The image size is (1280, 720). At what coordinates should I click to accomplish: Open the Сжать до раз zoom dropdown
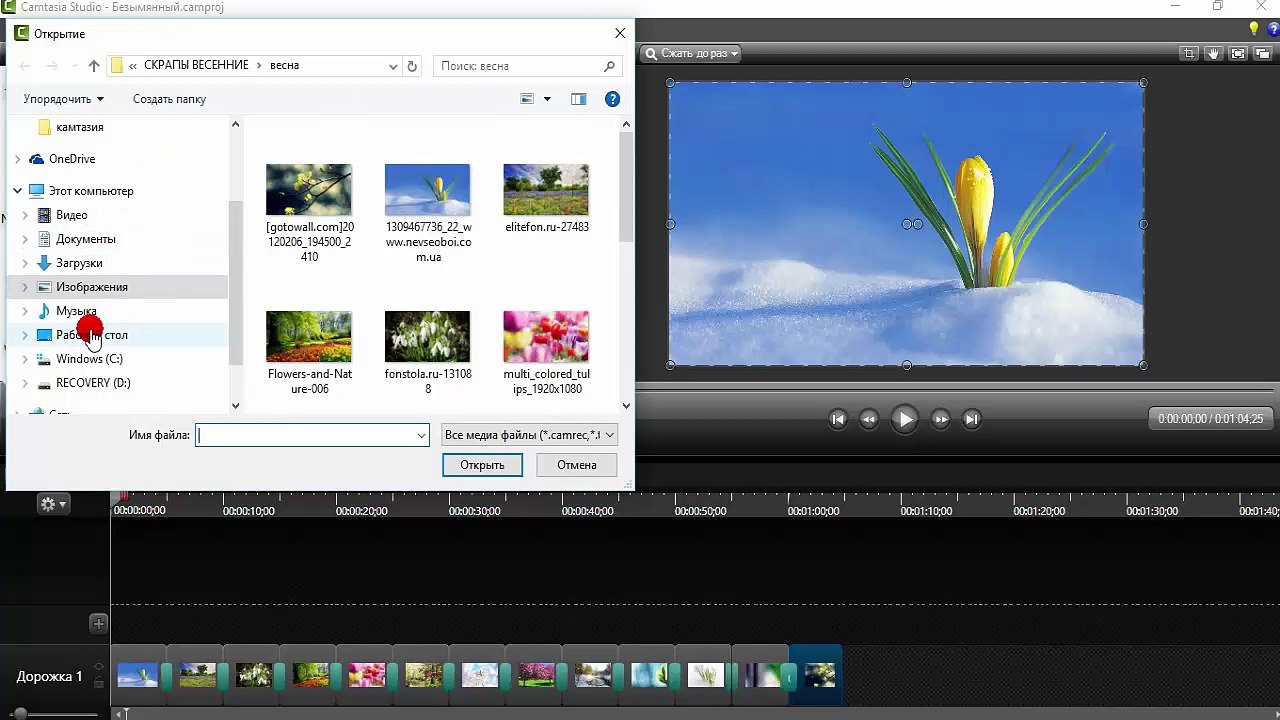coord(691,54)
